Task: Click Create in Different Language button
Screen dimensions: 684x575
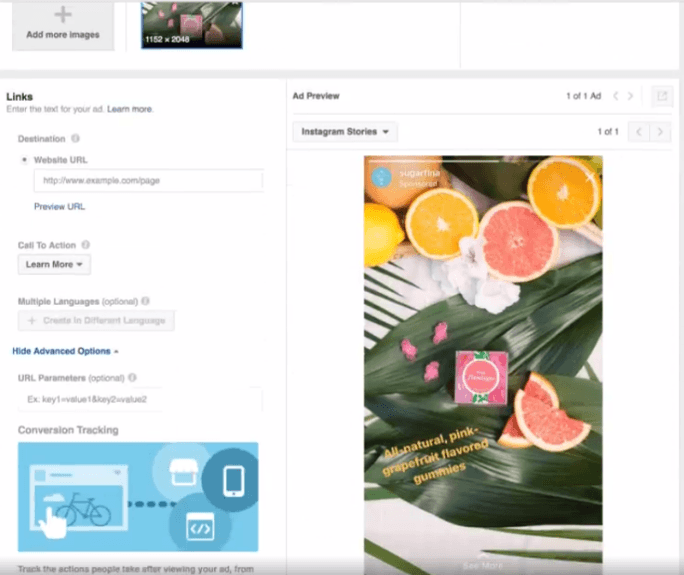Action: pos(96,321)
